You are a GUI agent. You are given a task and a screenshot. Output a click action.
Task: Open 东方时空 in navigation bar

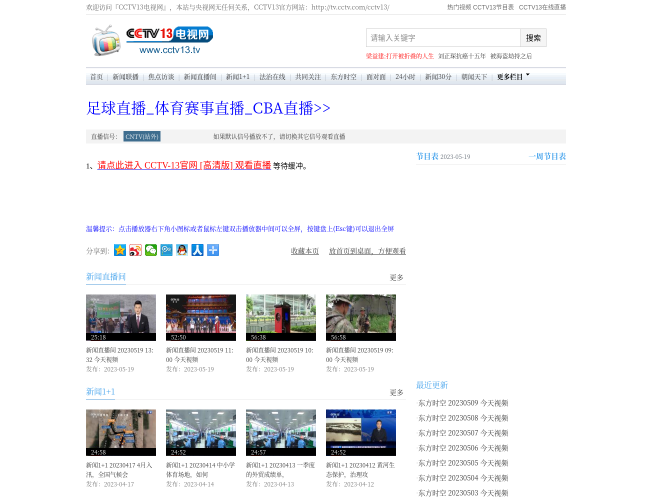(344, 77)
